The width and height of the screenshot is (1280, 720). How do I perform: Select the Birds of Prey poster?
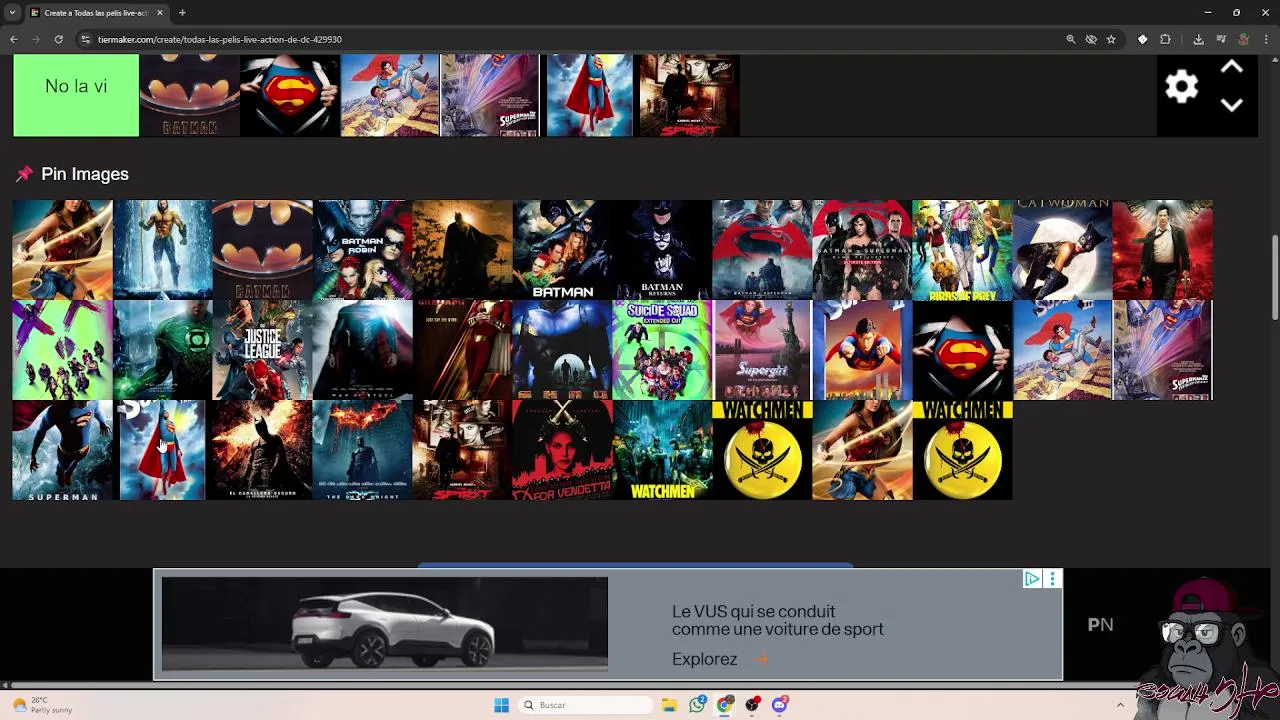point(962,250)
